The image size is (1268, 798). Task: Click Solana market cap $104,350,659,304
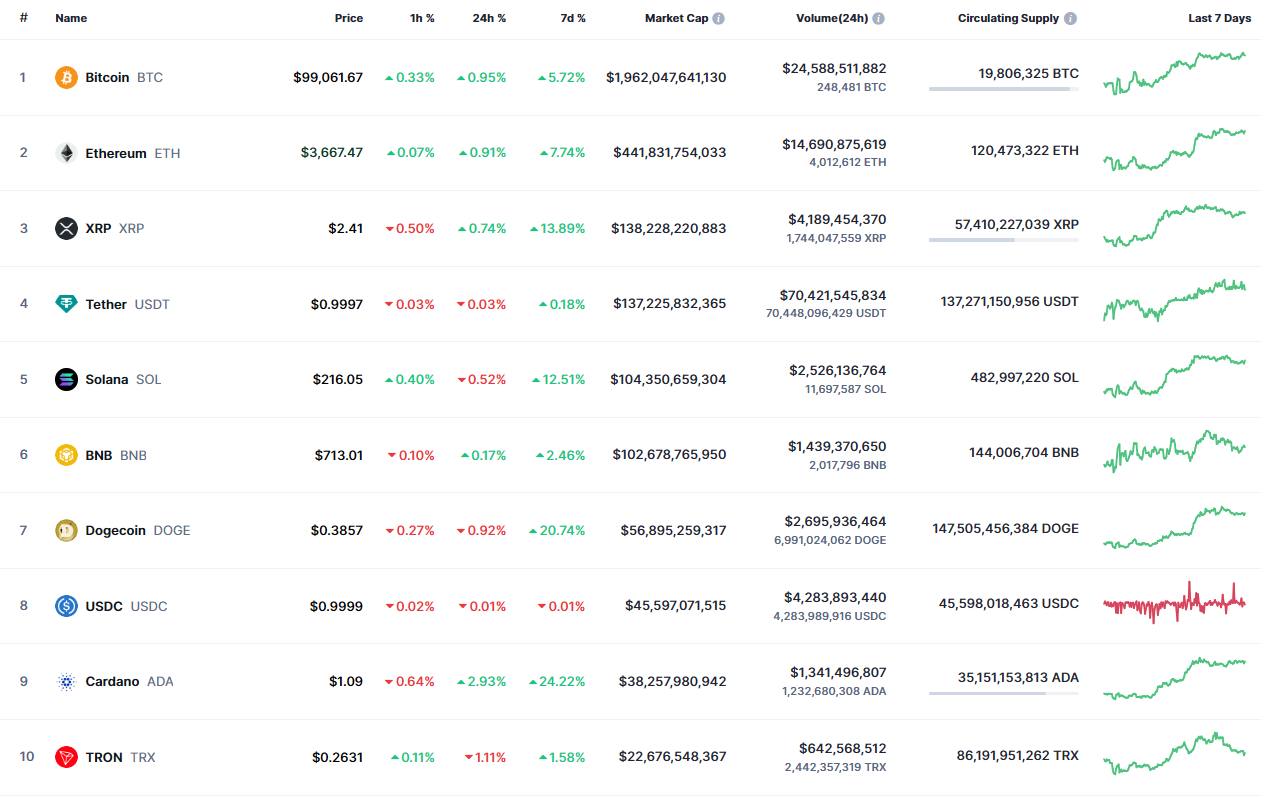(x=669, y=379)
